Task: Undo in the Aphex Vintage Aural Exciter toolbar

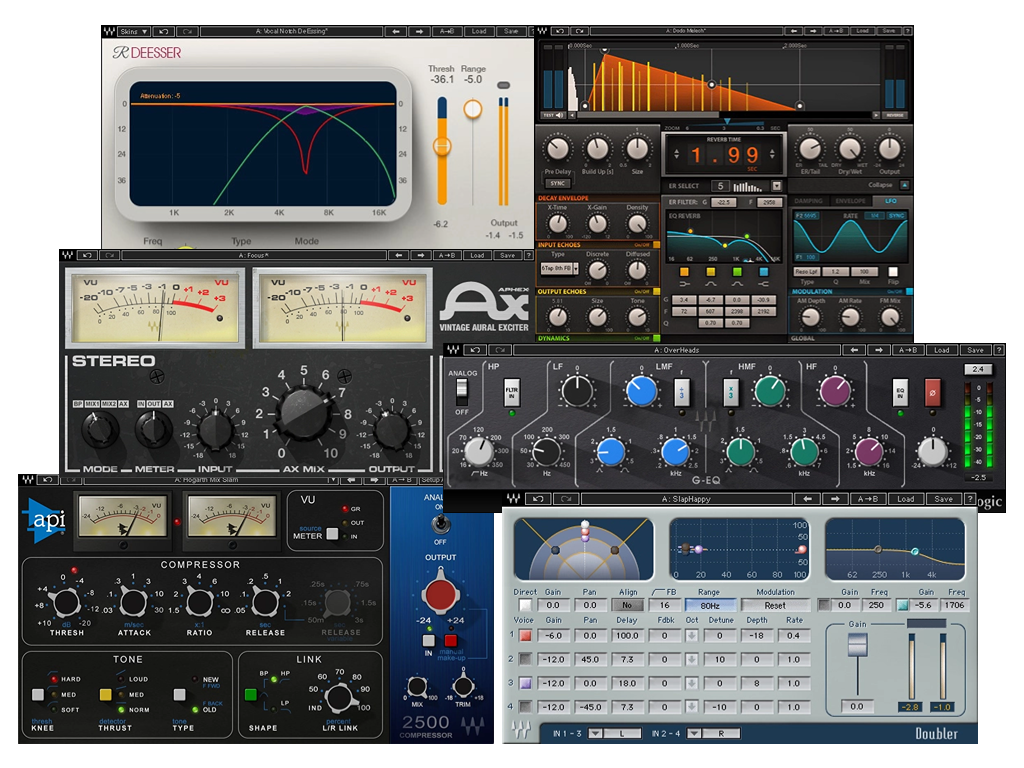Action: tap(87, 255)
